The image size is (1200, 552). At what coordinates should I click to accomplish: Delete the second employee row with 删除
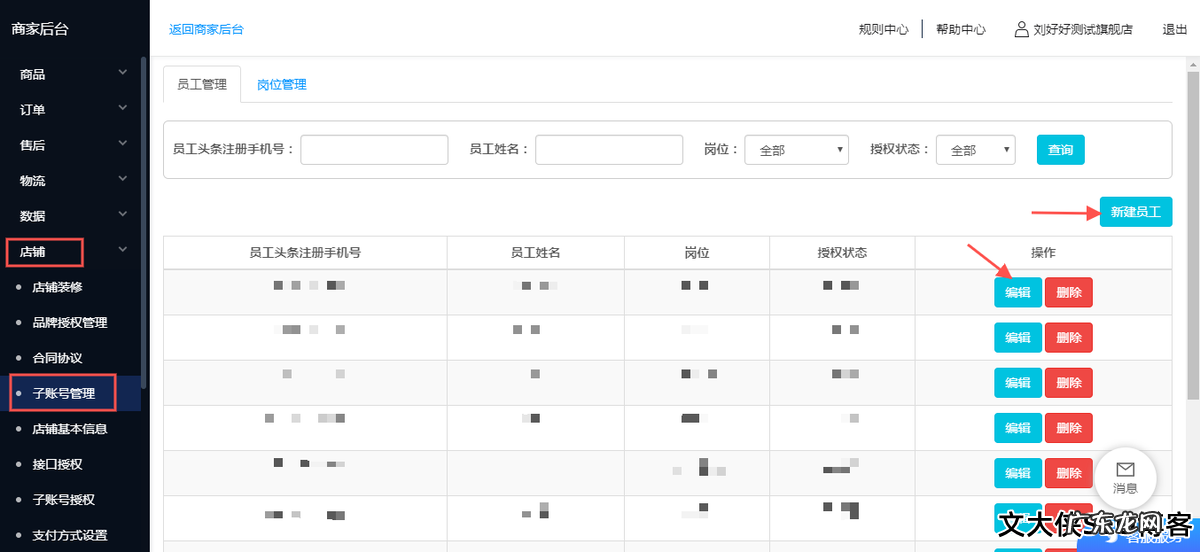(1068, 338)
